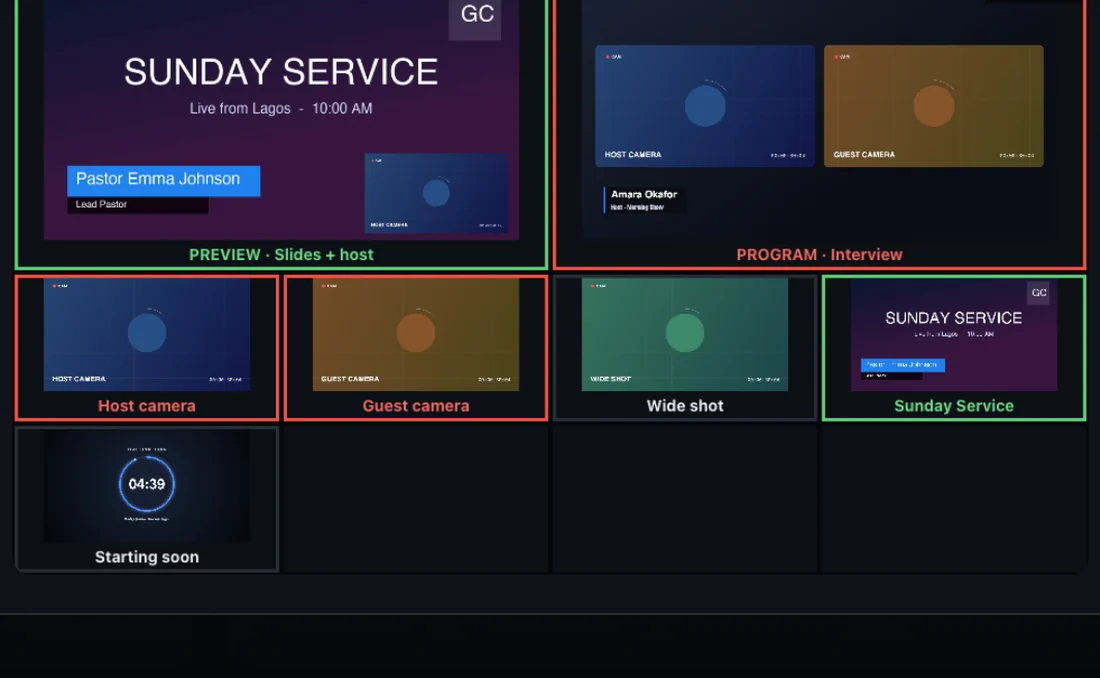Click the 04:39 countdown timer

147,484
